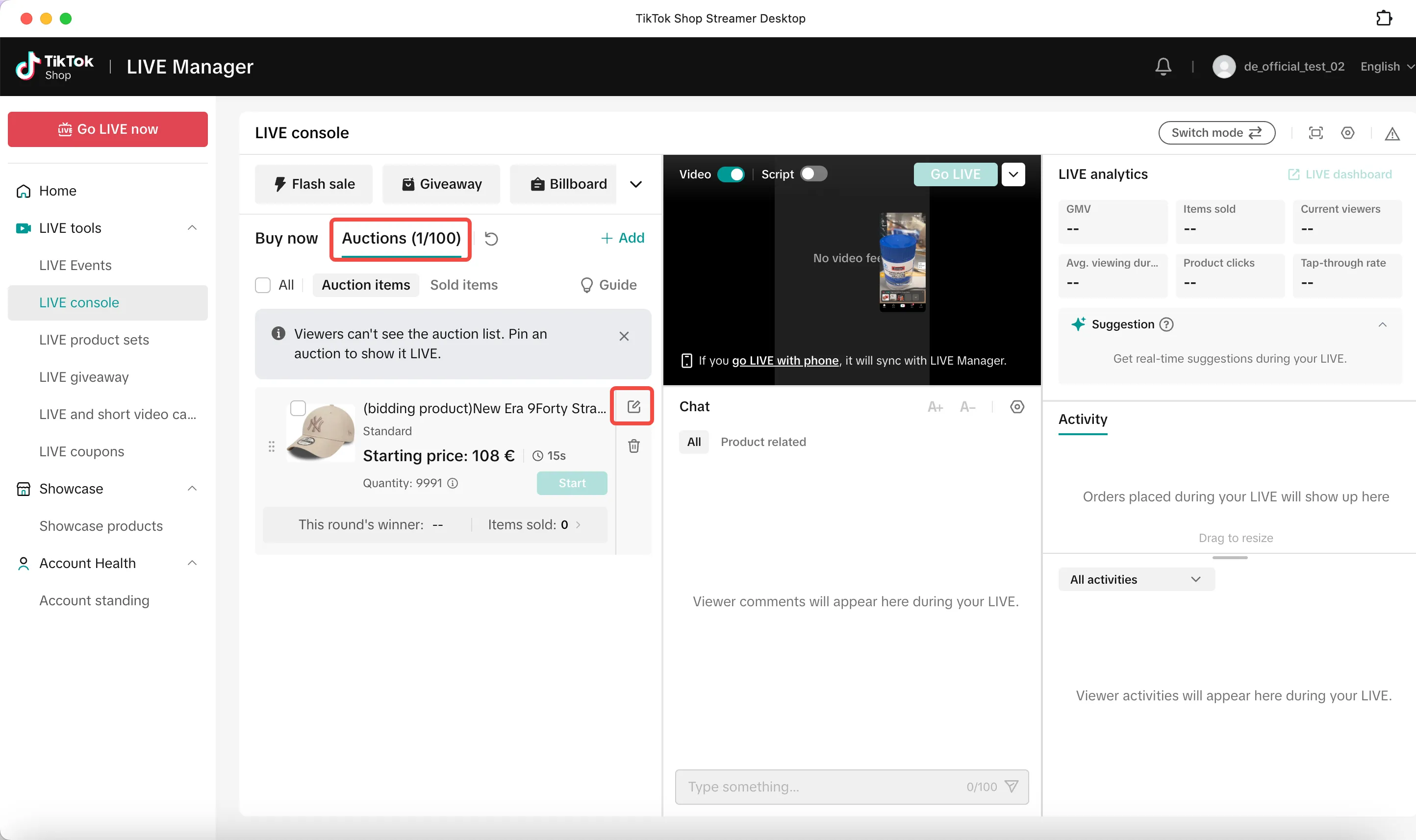Viewport: 1416px width, 840px height.
Task: Show the Auction items filter
Action: click(366, 285)
